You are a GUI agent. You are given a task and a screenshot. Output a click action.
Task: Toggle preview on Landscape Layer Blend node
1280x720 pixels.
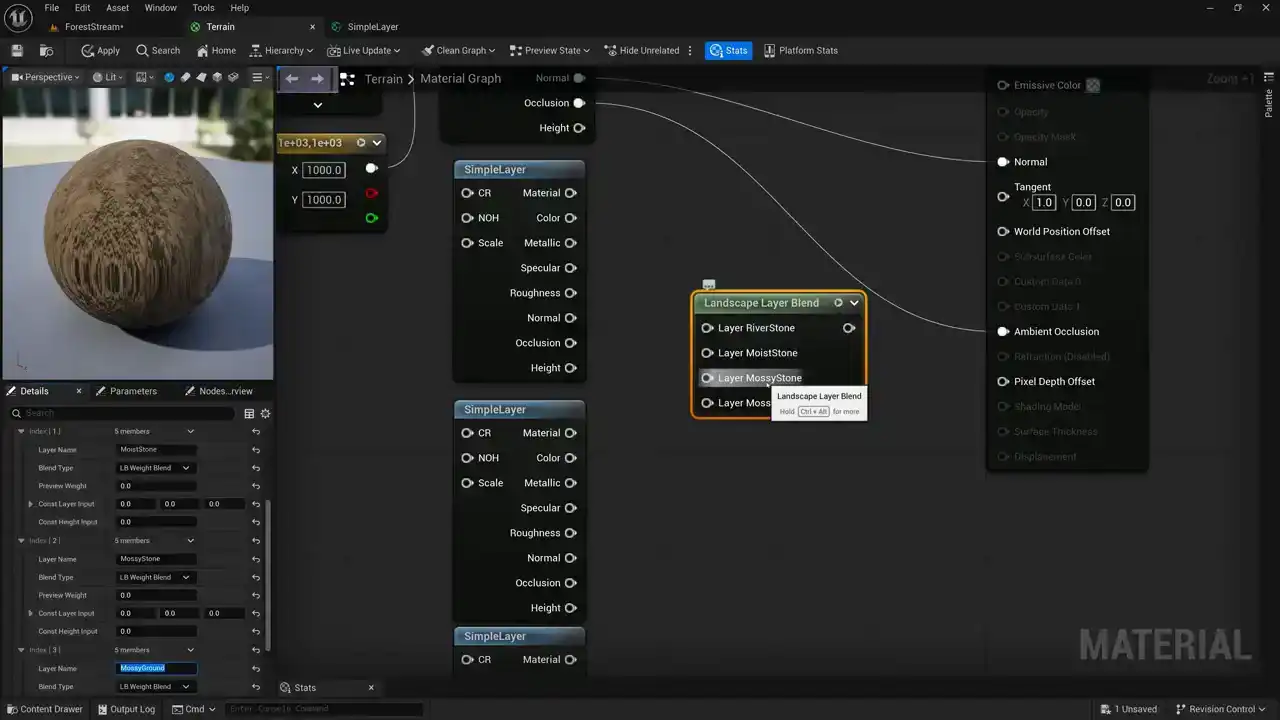838,303
